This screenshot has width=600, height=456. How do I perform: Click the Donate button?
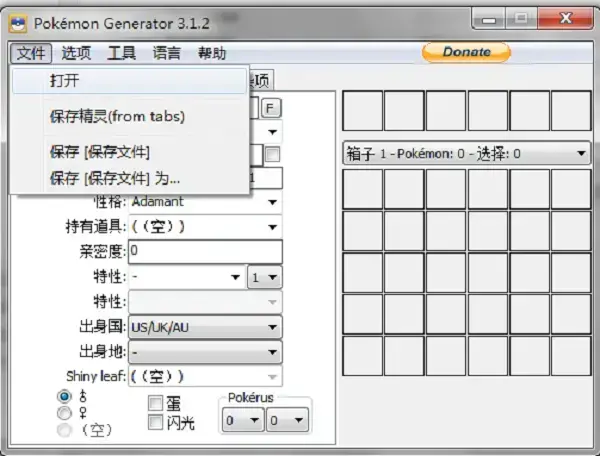pyautogui.click(x=466, y=52)
